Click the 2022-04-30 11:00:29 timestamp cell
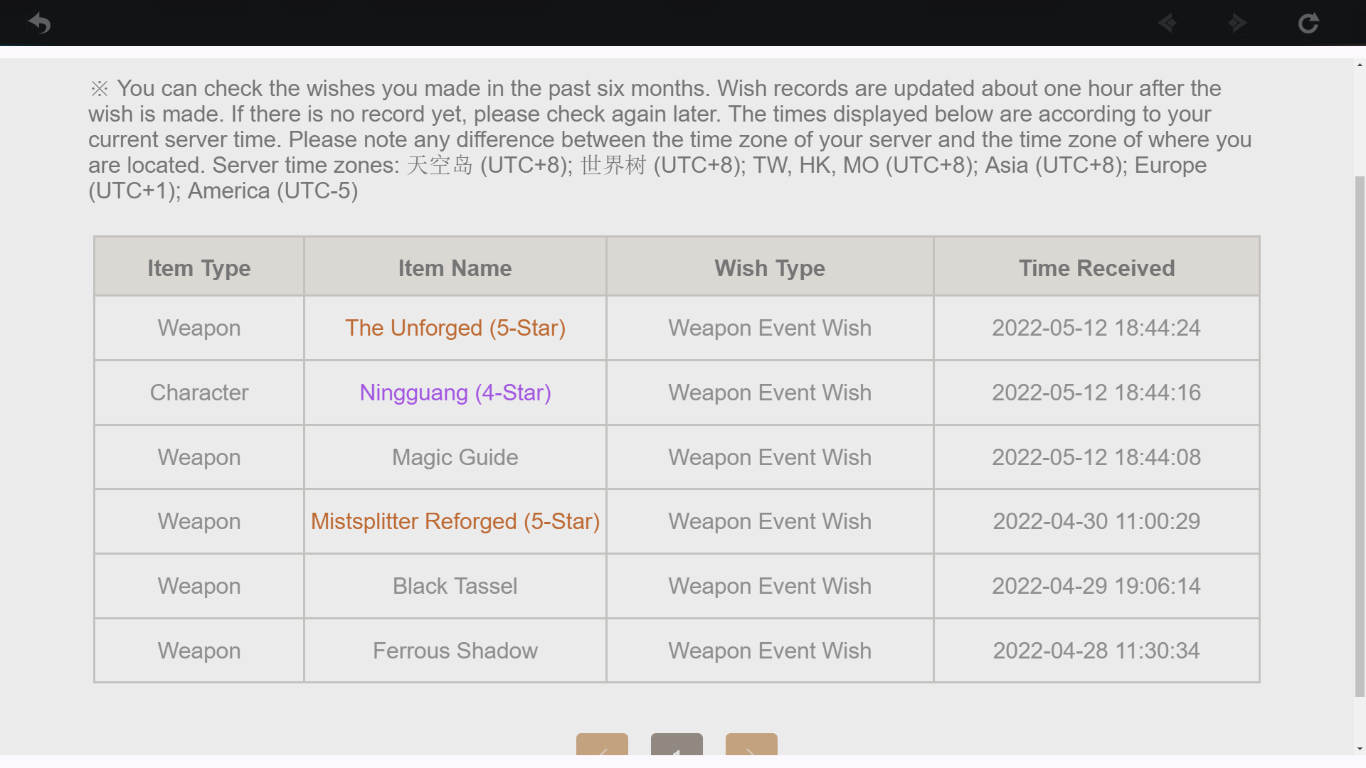This screenshot has height=768, width=1366. tap(1097, 522)
